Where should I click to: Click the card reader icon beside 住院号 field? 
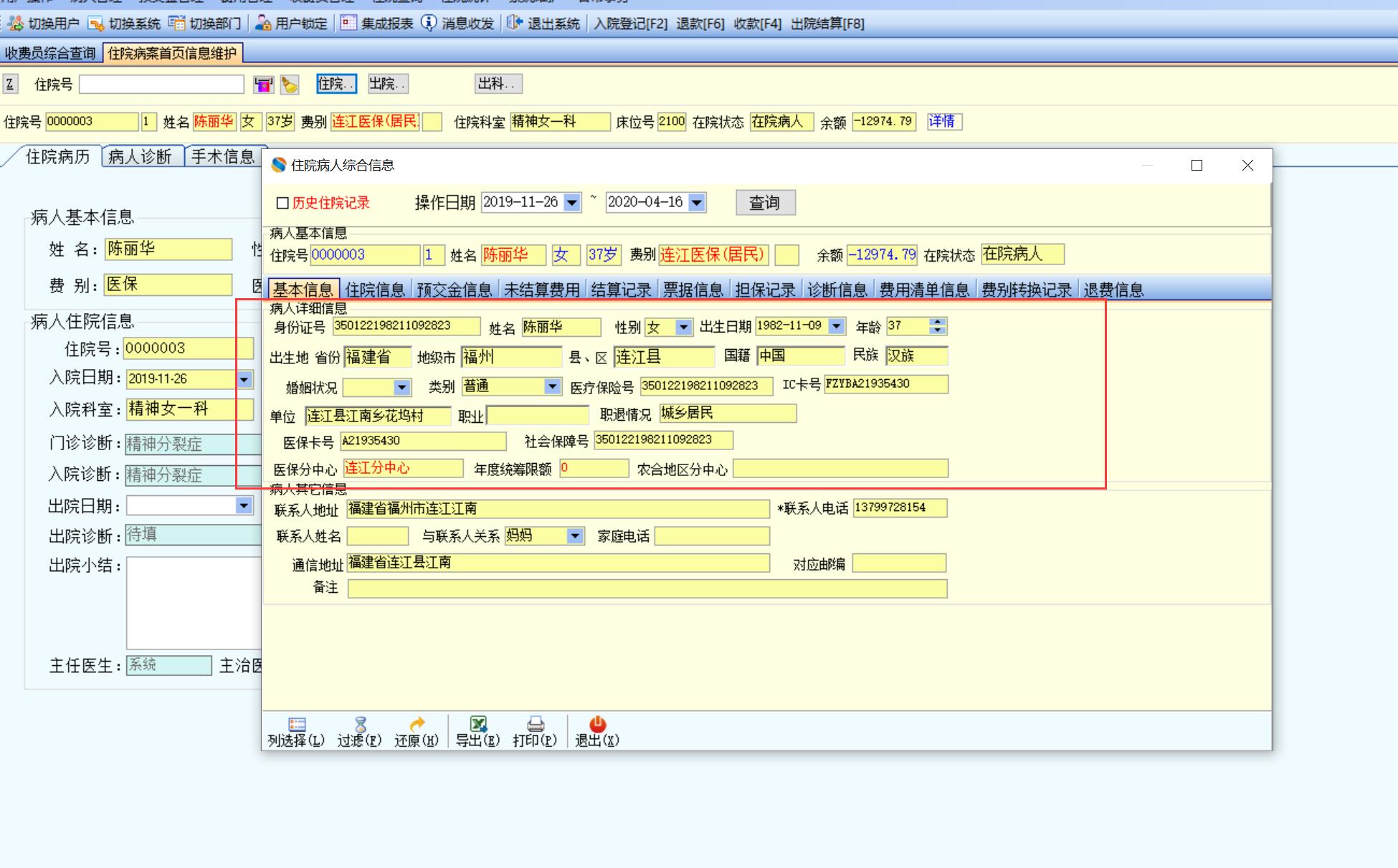pyautogui.click(x=263, y=85)
